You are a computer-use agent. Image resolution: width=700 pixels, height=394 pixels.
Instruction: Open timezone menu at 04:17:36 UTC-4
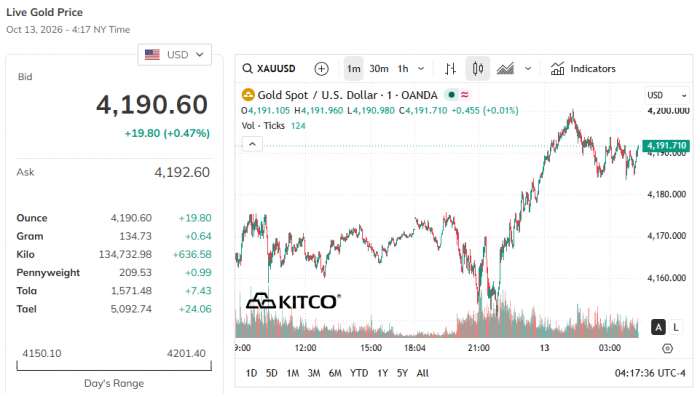click(x=650, y=373)
